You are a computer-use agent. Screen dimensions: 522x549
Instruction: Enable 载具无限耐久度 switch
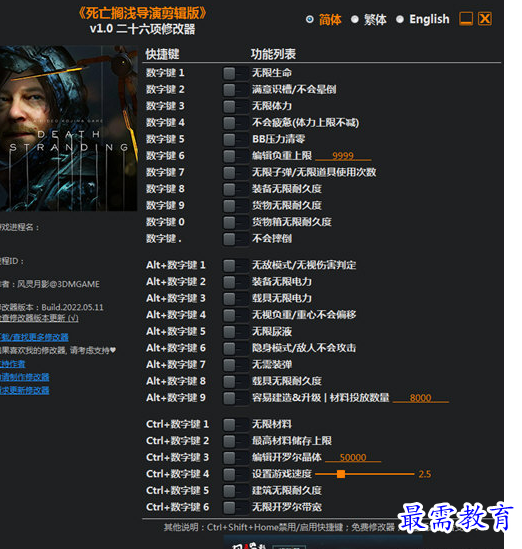point(235,381)
